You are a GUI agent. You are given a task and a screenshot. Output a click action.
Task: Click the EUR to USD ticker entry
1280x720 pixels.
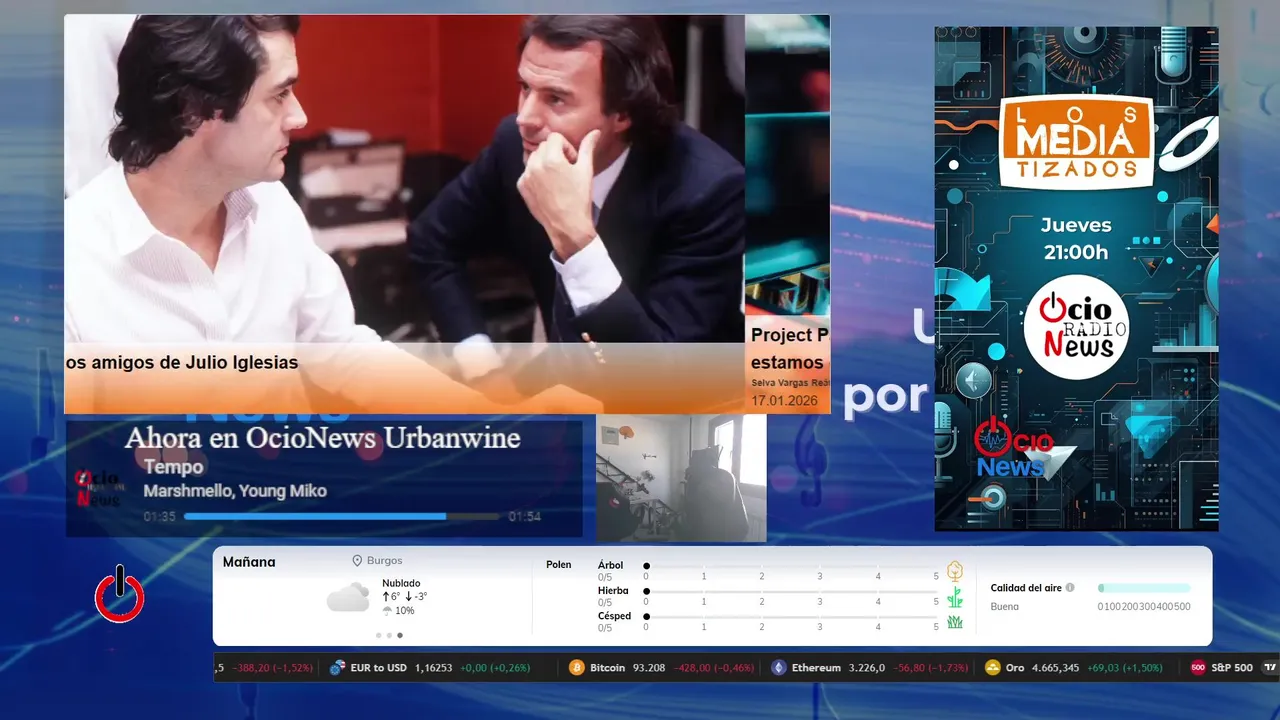pyautogui.click(x=430, y=667)
